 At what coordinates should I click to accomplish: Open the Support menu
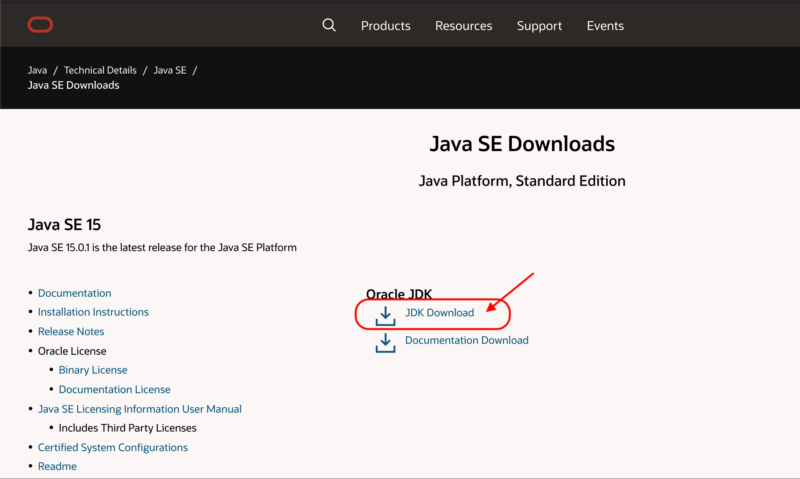(x=539, y=26)
